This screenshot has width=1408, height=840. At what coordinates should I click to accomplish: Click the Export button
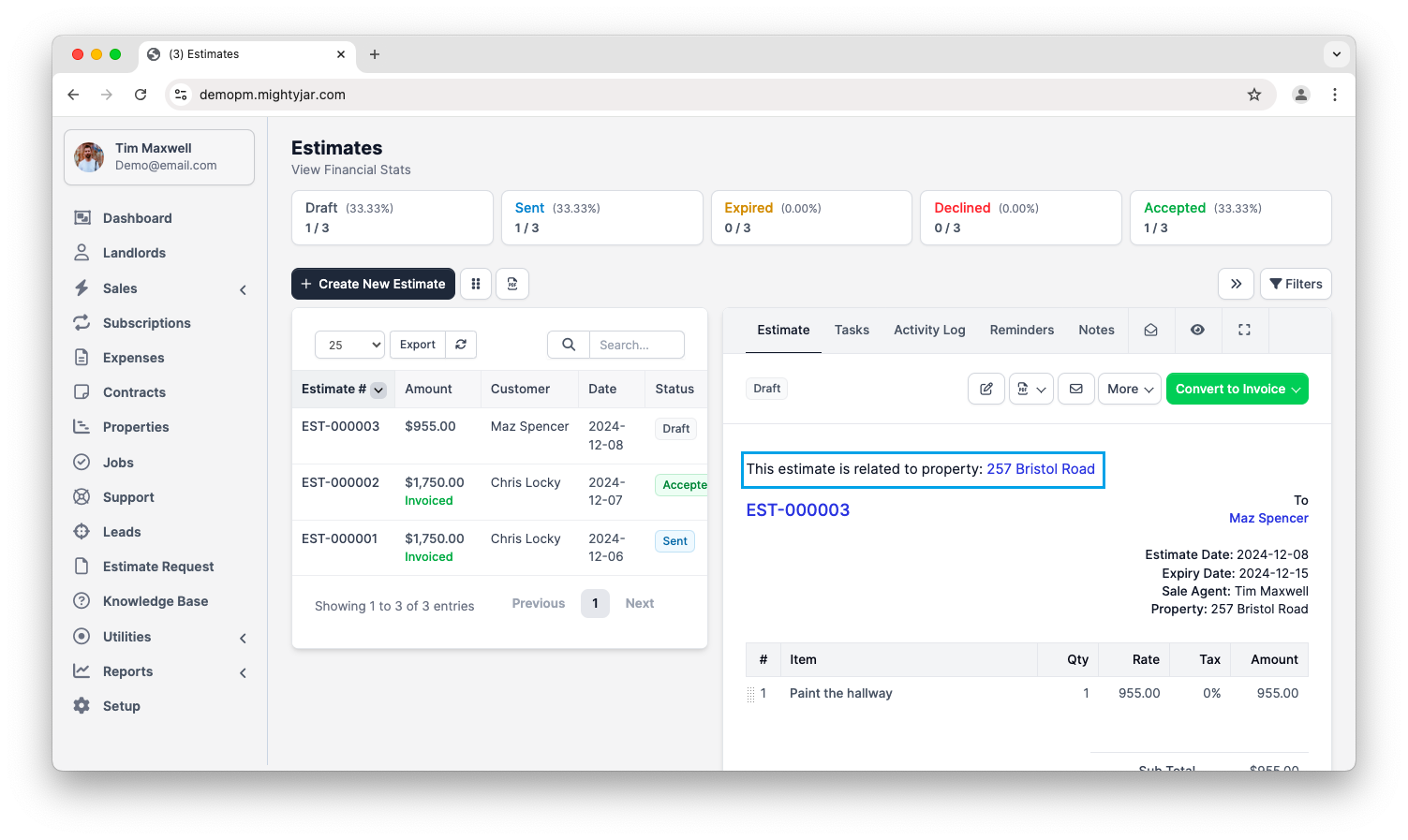(x=418, y=345)
